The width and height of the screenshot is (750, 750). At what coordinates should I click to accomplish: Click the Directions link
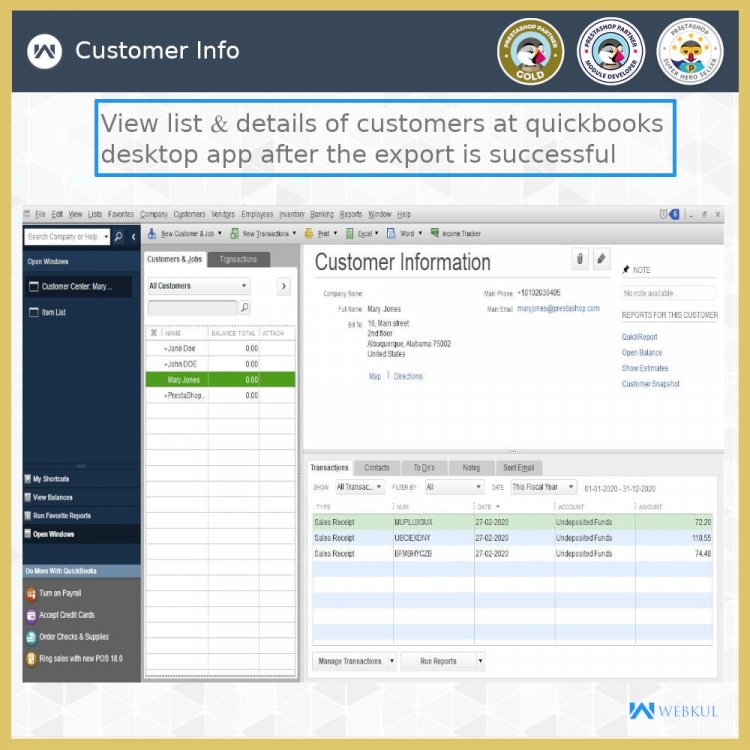click(x=408, y=376)
